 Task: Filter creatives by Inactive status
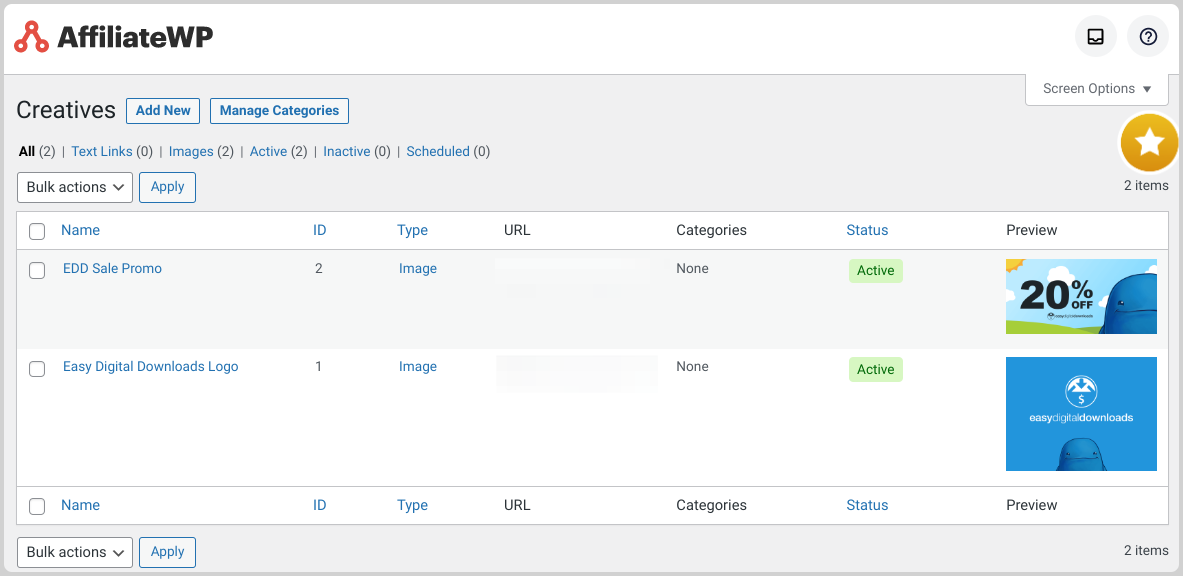click(x=347, y=152)
